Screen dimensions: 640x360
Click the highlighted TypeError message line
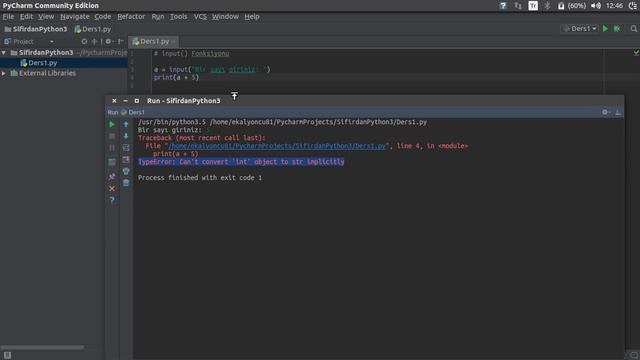(241, 162)
